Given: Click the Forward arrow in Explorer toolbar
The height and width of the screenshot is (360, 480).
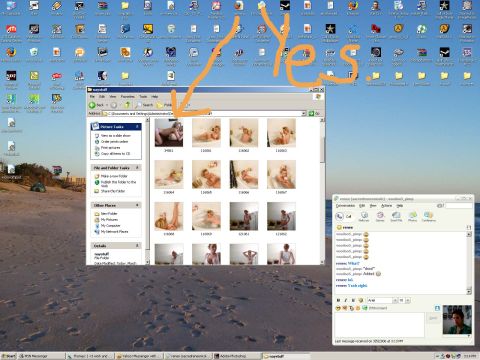Looking at the screenshot, I should coord(114,105).
